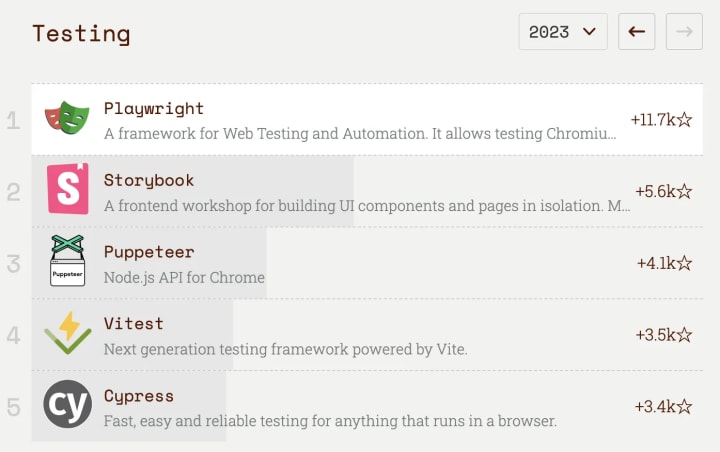The image size is (720, 452).
Task: Click the star icon beside +5.6k
Action: (x=685, y=191)
